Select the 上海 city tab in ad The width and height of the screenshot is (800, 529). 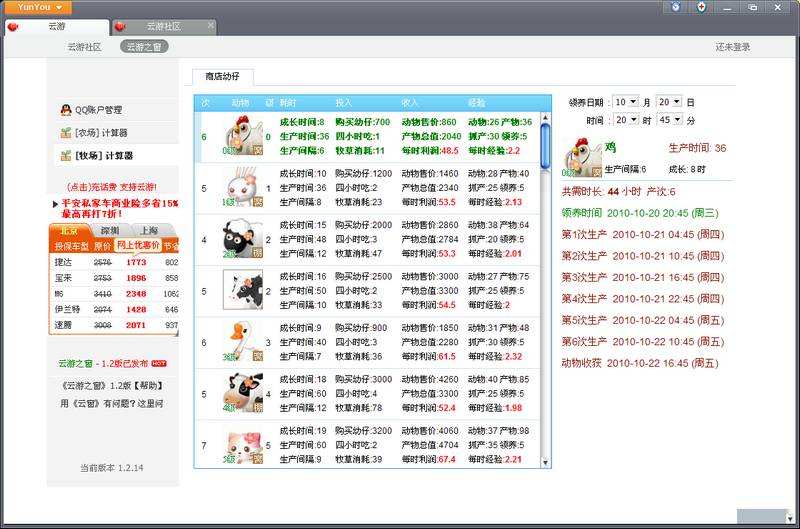pos(149,231)
